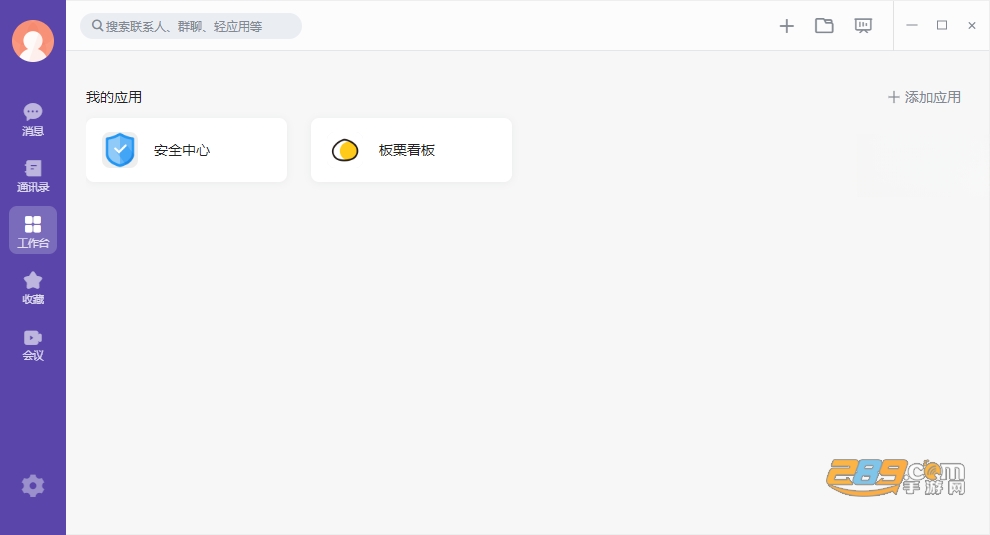990x535 pixels.
Task: Close the application window
Action: coord(972,25)
